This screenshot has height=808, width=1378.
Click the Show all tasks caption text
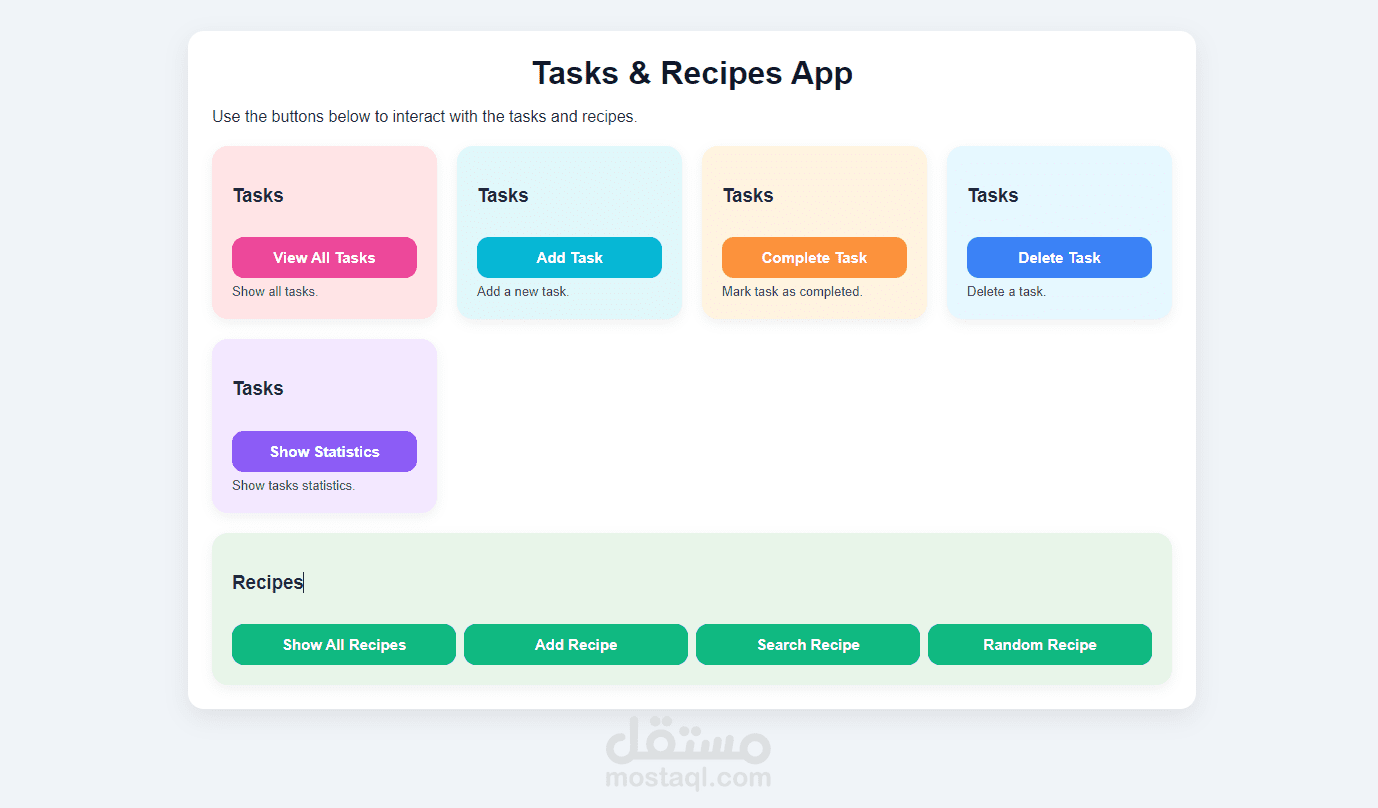pos(275,291)
